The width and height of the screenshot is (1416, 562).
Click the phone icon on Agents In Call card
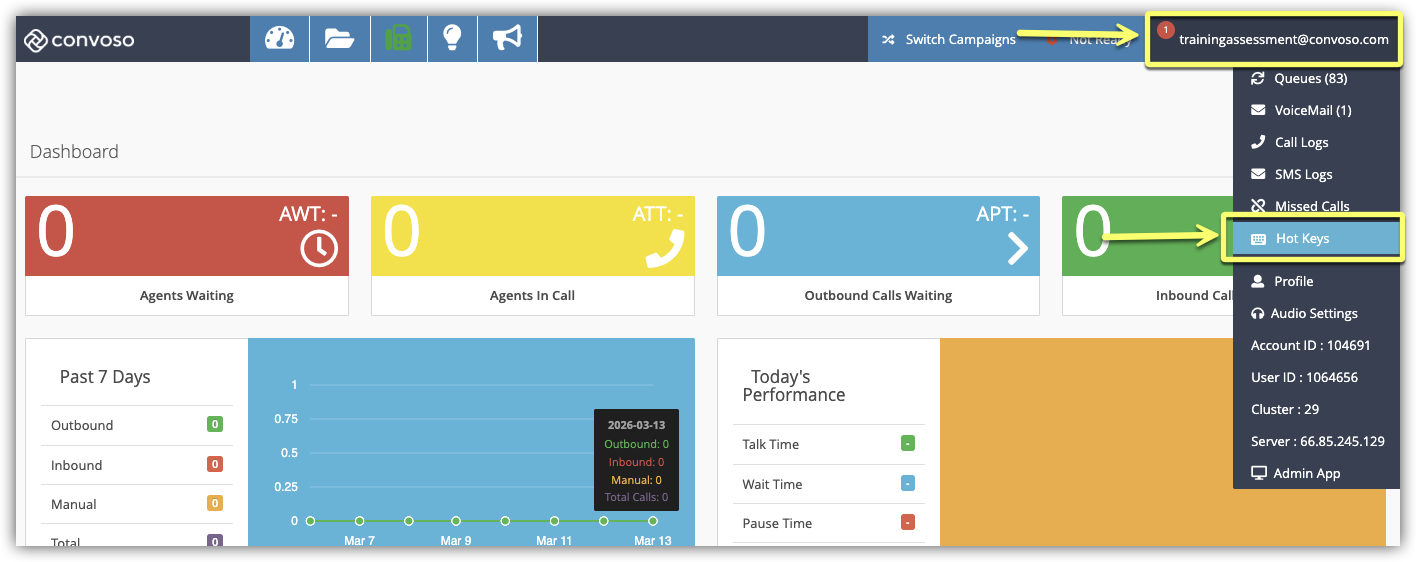point(664,249)
